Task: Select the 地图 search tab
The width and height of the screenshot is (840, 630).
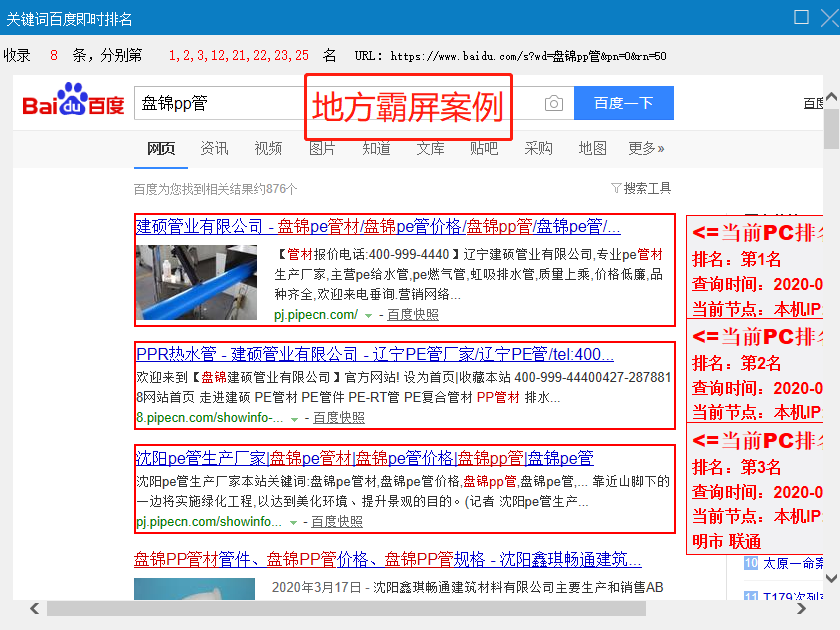Action: (592, 148)
